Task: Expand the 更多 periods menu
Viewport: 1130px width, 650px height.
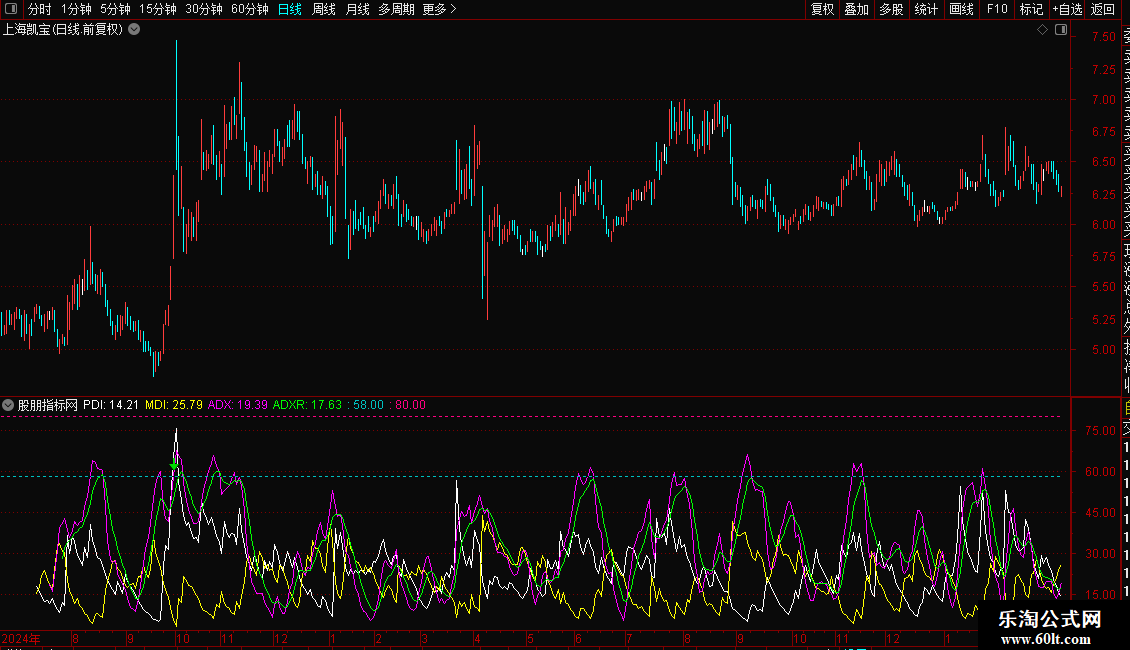Action: pyautogui.click(x=439, y=9)
